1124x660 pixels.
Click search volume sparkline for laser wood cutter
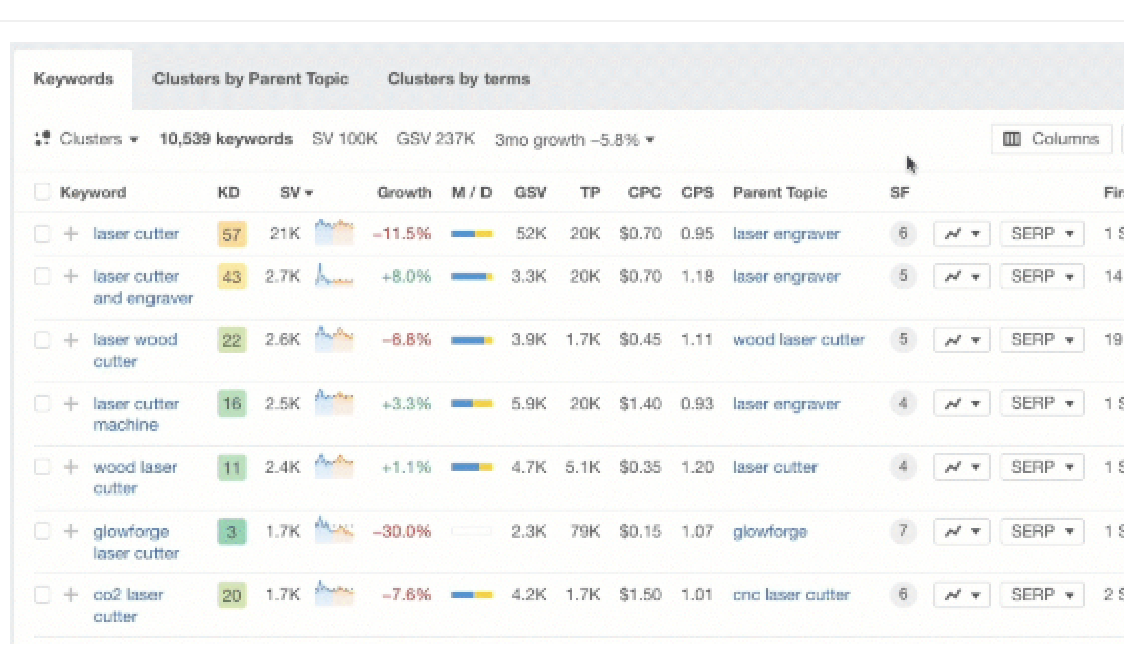[x=334, y=340]
